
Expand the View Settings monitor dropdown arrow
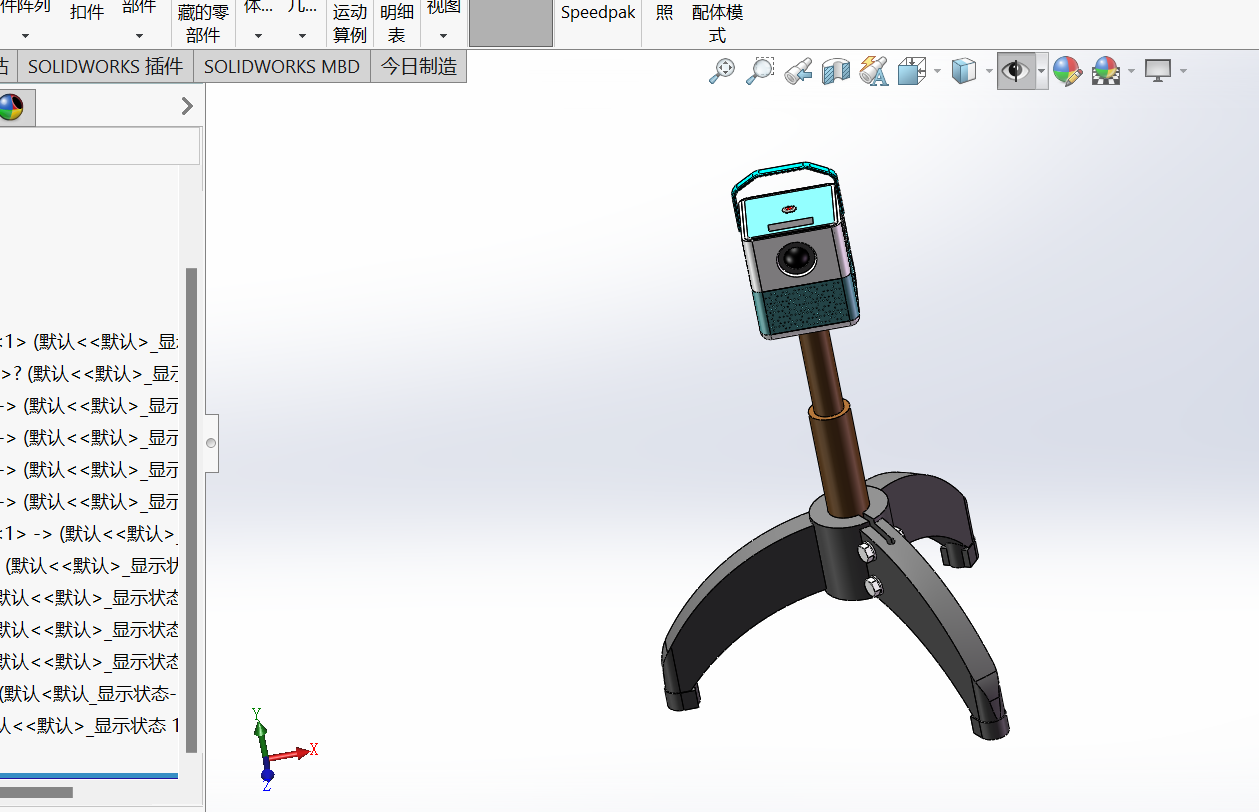(1184, 71)
